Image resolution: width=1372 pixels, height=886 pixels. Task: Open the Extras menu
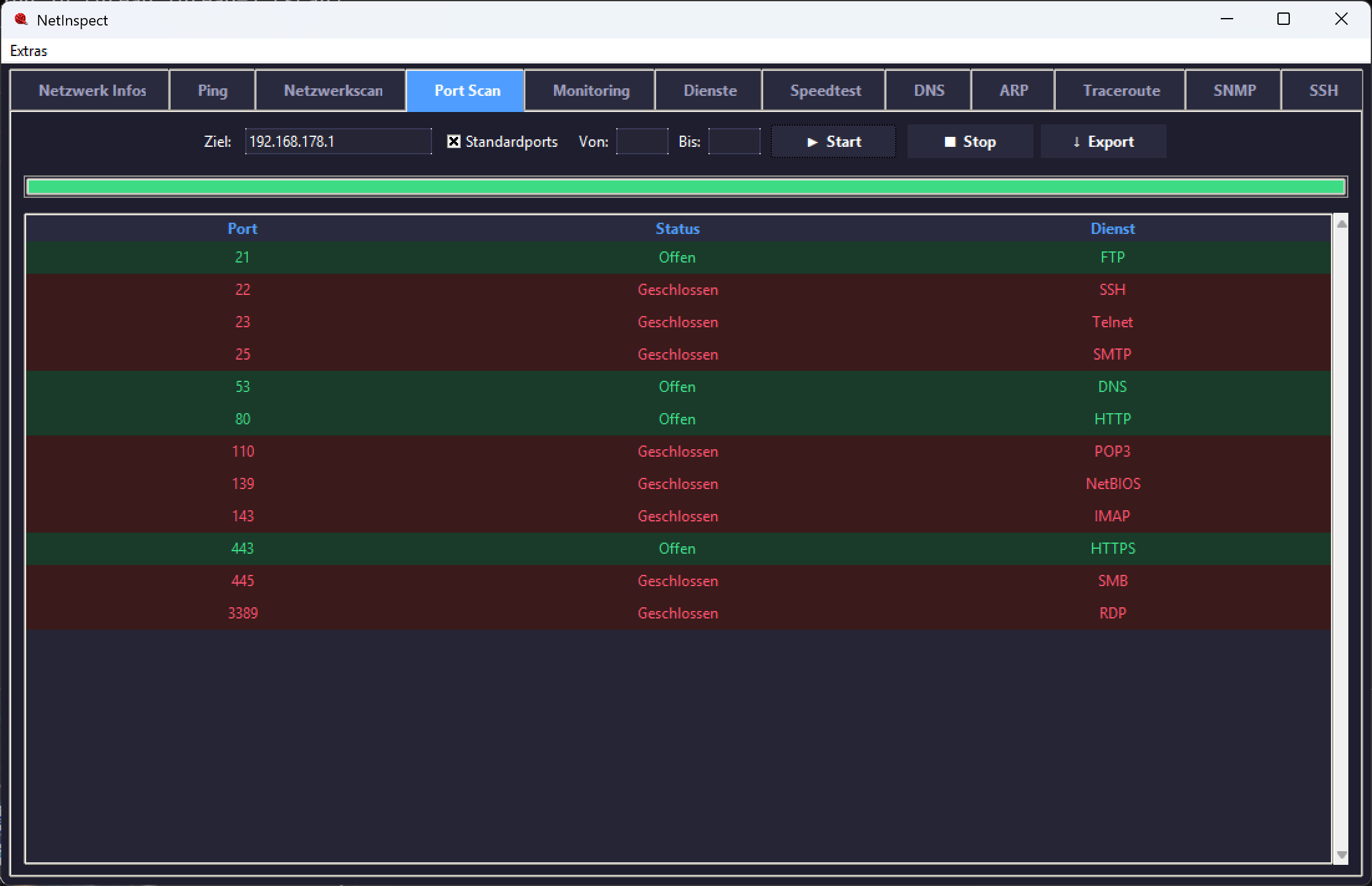coord(29,51)
